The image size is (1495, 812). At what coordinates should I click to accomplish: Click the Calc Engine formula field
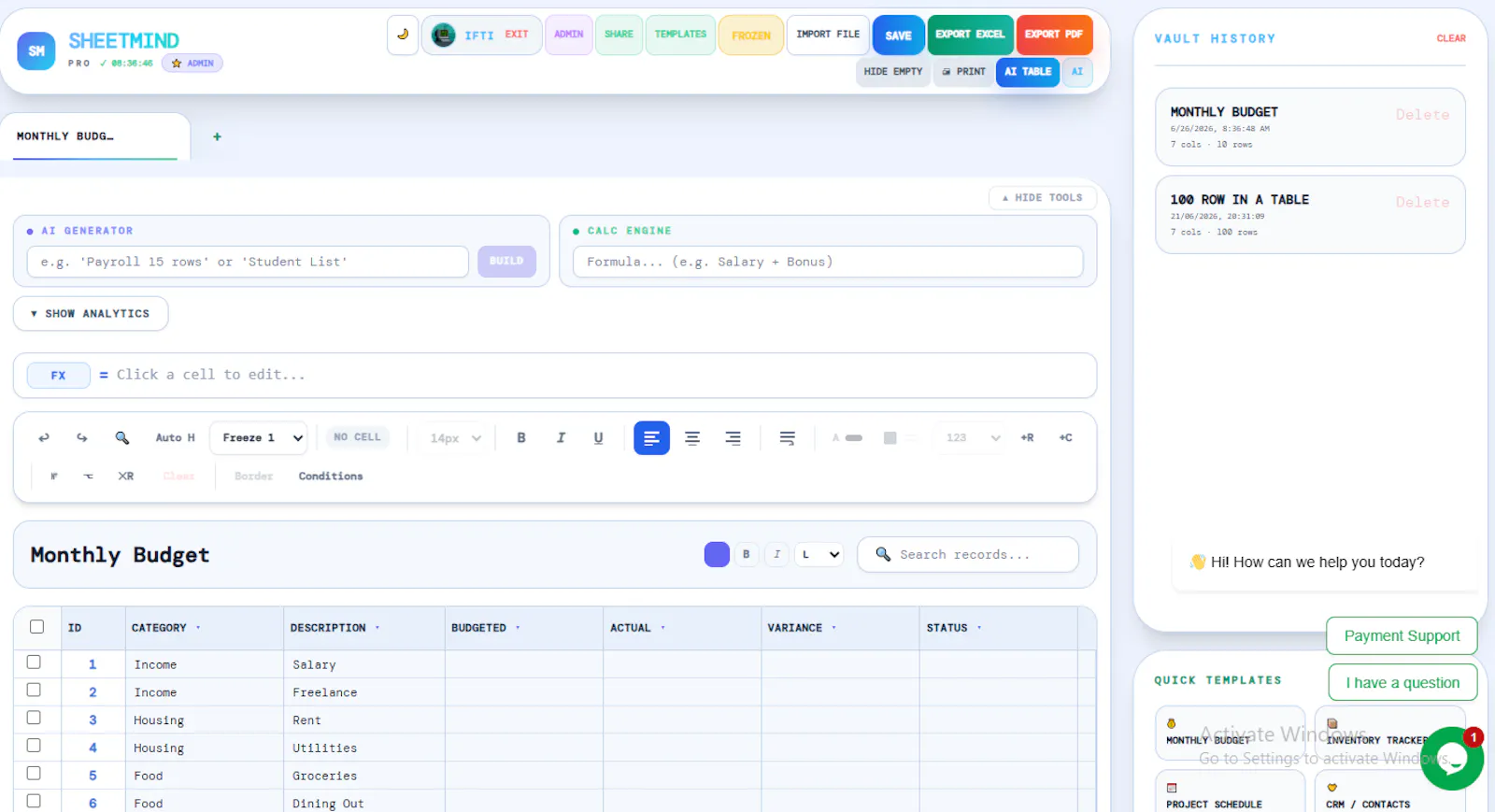(x=828, y=262)
